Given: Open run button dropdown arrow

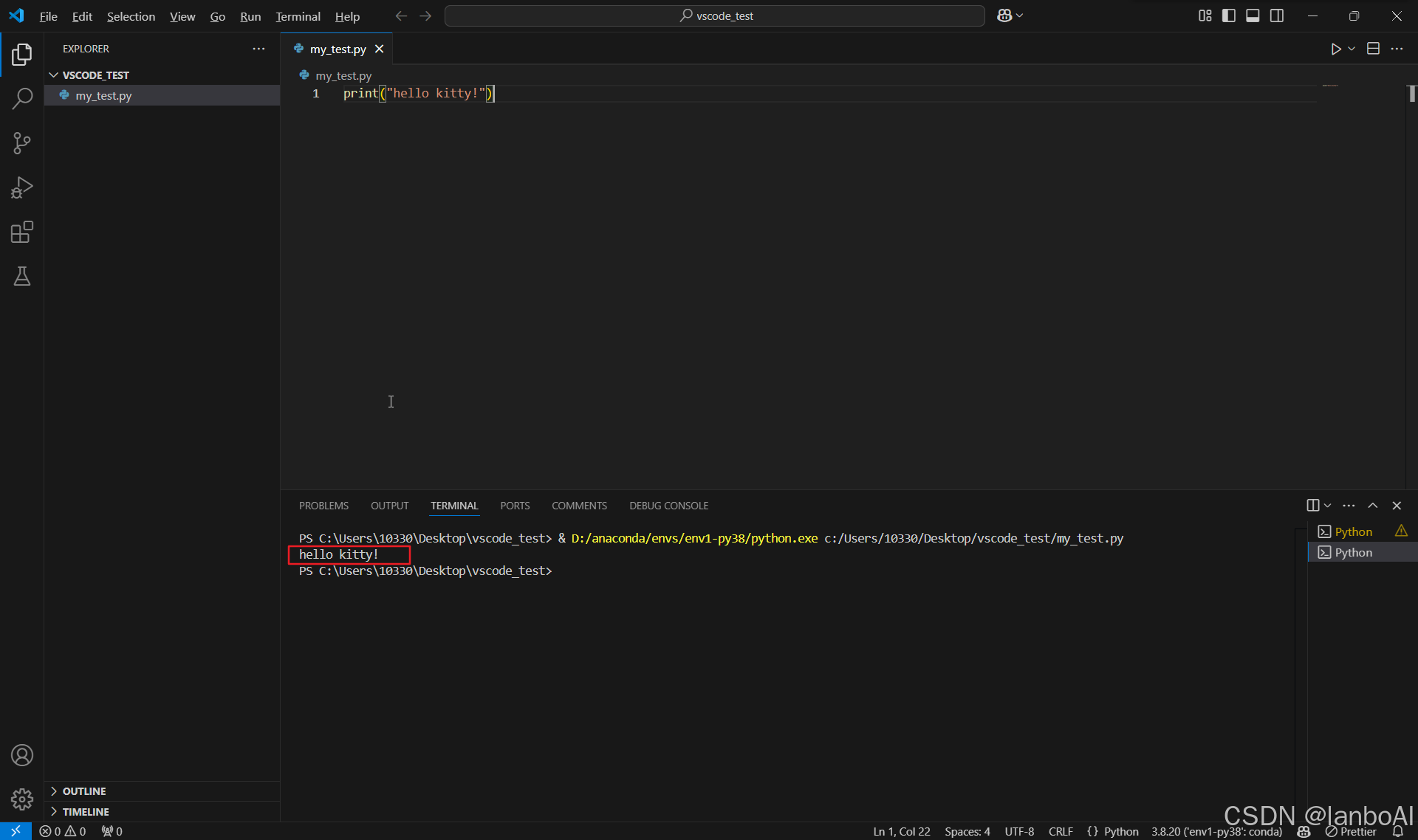Looking at the screenshot, I should [1352, 49].
